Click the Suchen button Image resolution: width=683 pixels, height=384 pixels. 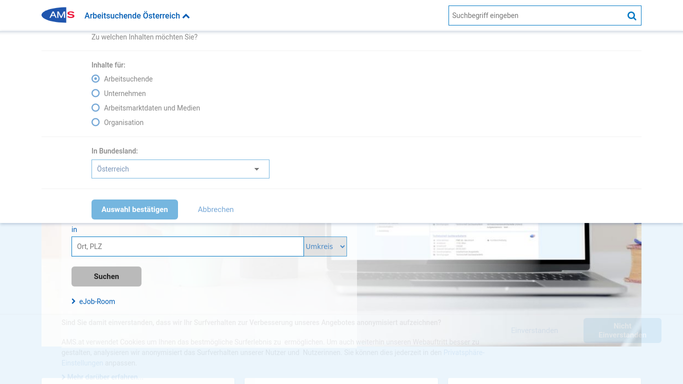[x=106, y=276]
